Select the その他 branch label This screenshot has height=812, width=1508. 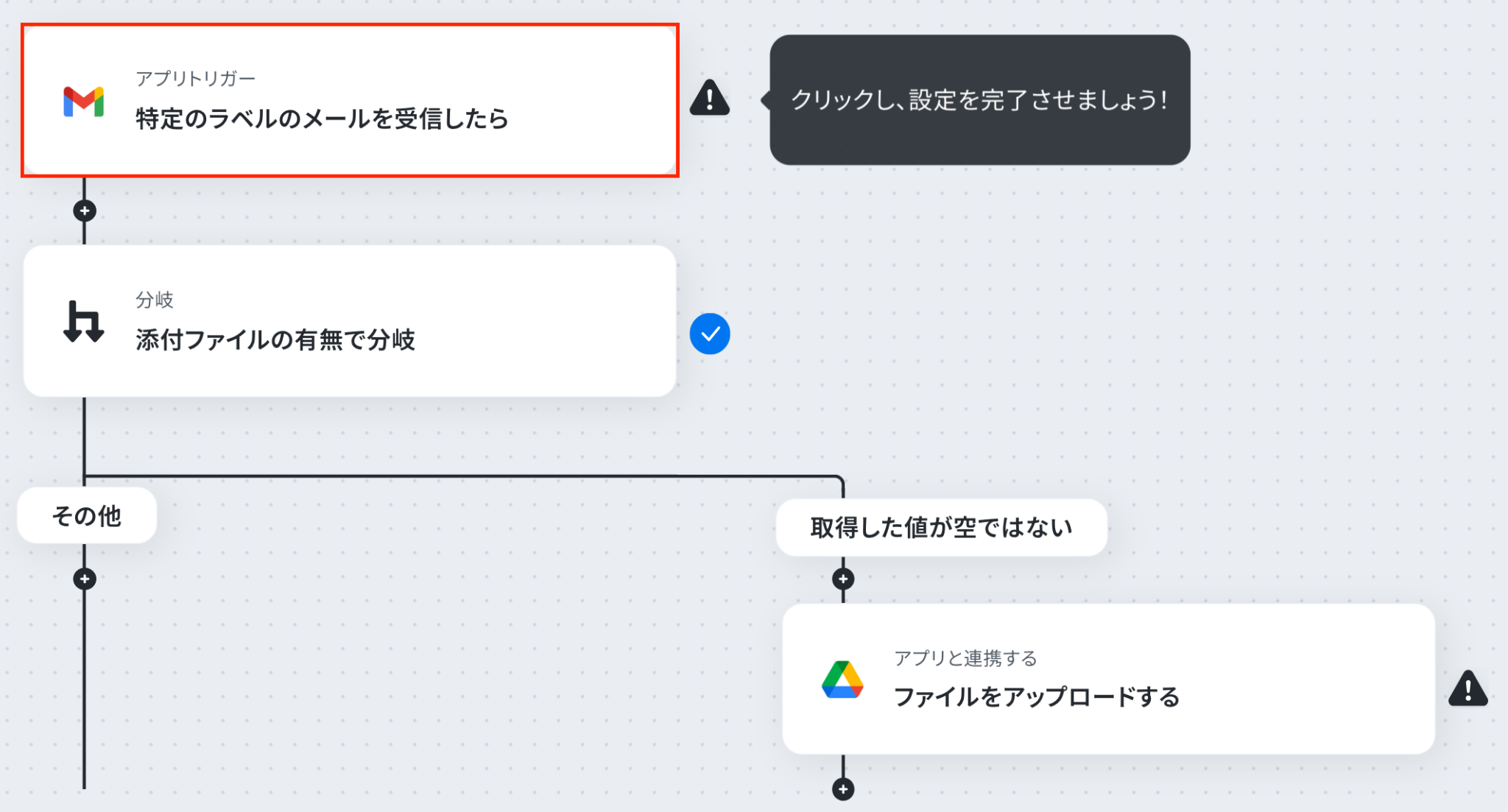click(x=87, y=515)
